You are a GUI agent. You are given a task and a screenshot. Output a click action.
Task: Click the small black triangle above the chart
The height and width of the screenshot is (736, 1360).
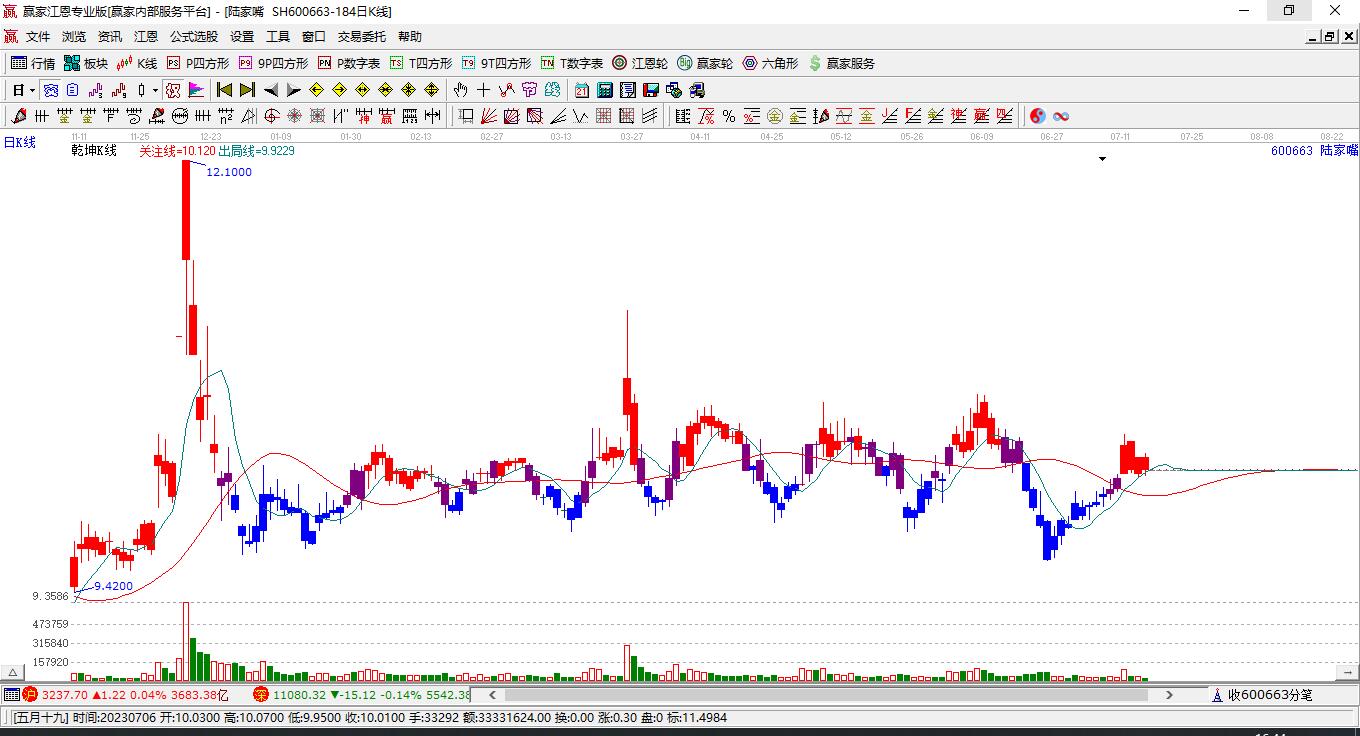[1103, 159]
